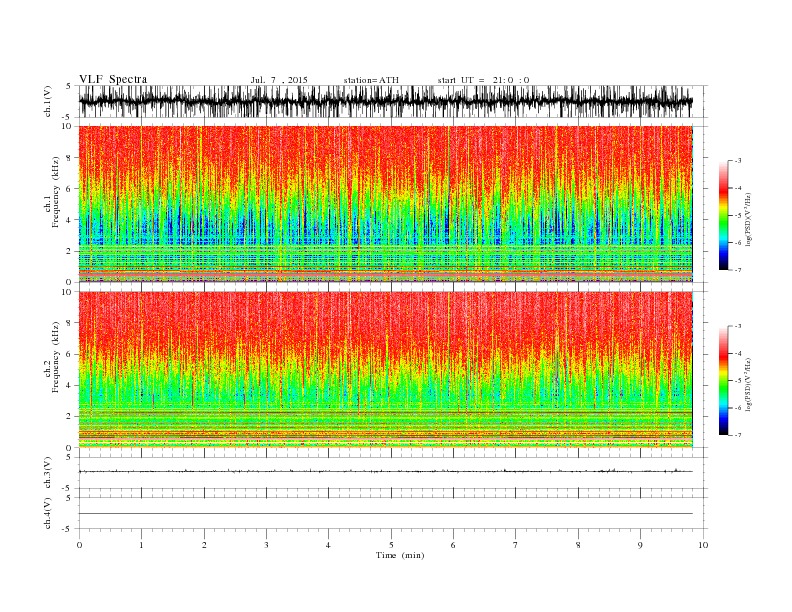The image size is (792, 612).
Task: Click time axis tick label "8"
Action: tap(578, 545)
